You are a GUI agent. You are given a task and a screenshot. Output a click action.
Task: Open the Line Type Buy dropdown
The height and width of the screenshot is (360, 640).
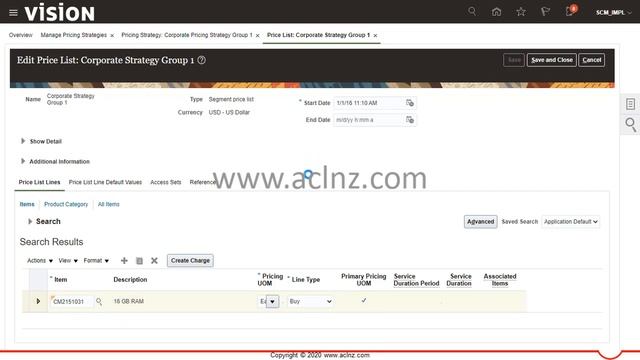(x=310, y=301)
